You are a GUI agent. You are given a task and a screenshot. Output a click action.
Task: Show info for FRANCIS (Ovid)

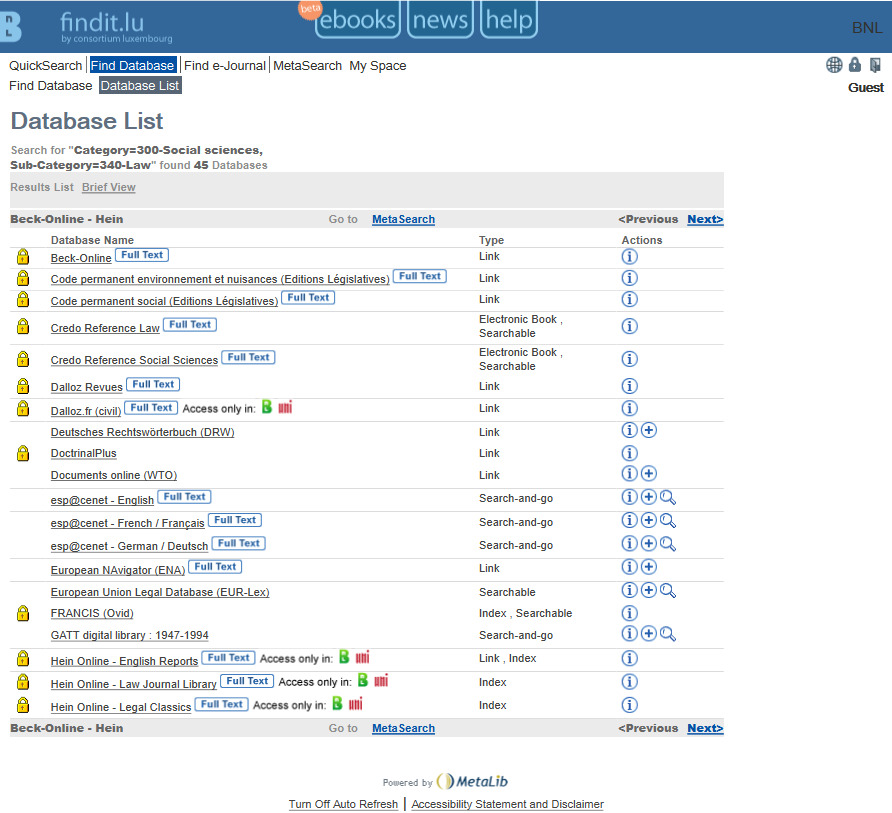click(629, 613)
